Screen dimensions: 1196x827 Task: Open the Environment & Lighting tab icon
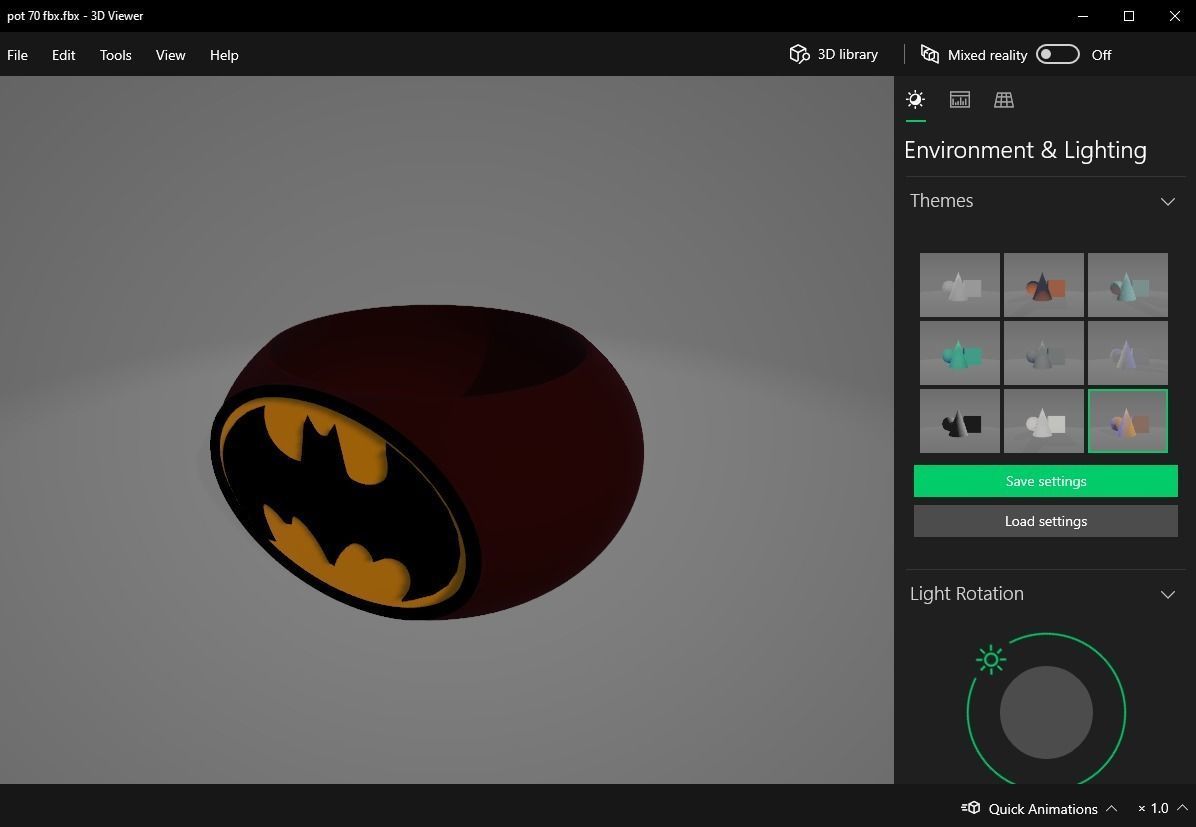915,99
